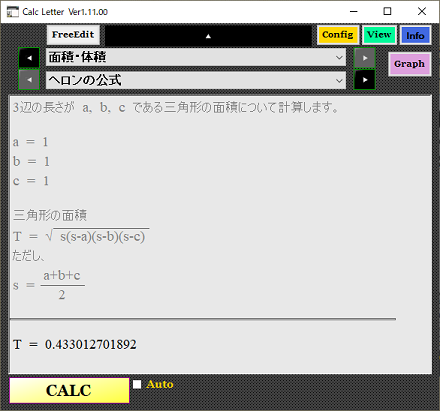
Task: Click the previous category left arrow icon
Action: point(29,58)
